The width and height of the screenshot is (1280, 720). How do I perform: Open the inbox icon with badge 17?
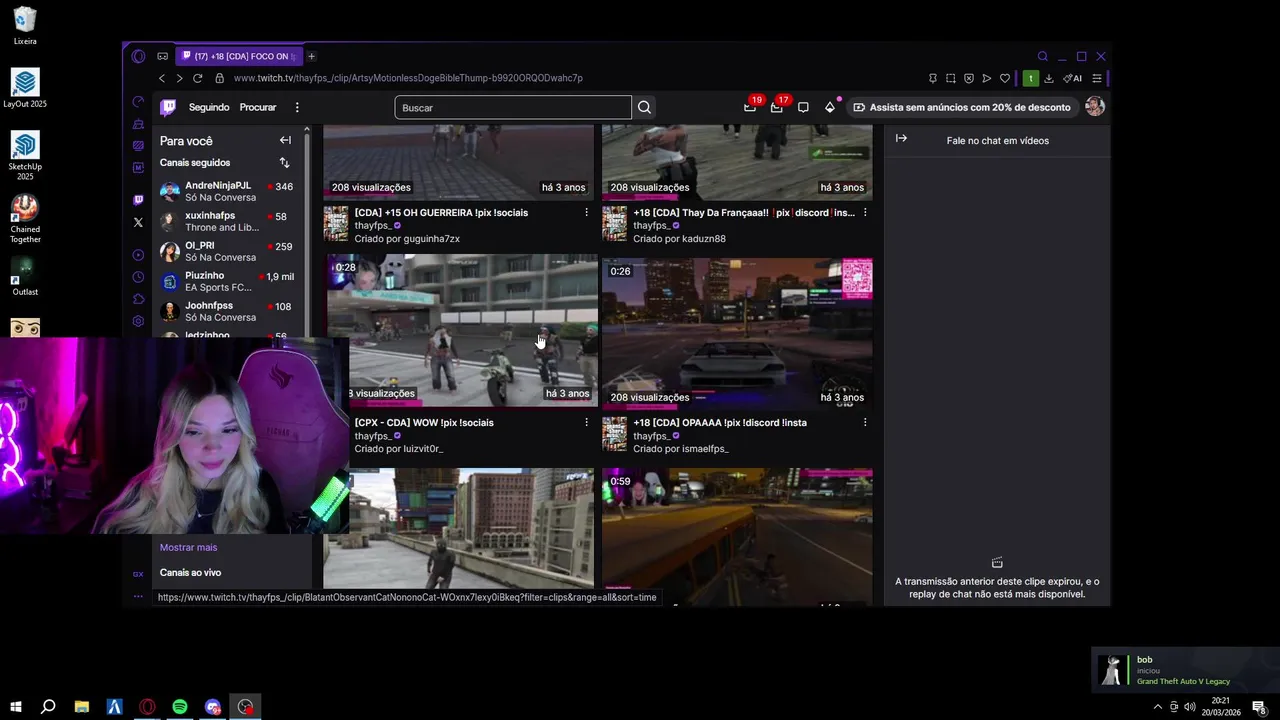tap(777, 107)
